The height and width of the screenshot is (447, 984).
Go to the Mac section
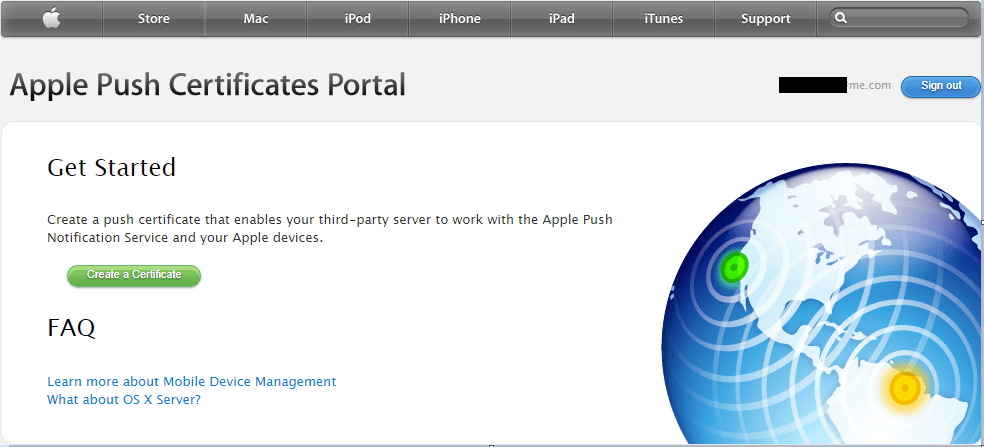(x=256, y=18)
